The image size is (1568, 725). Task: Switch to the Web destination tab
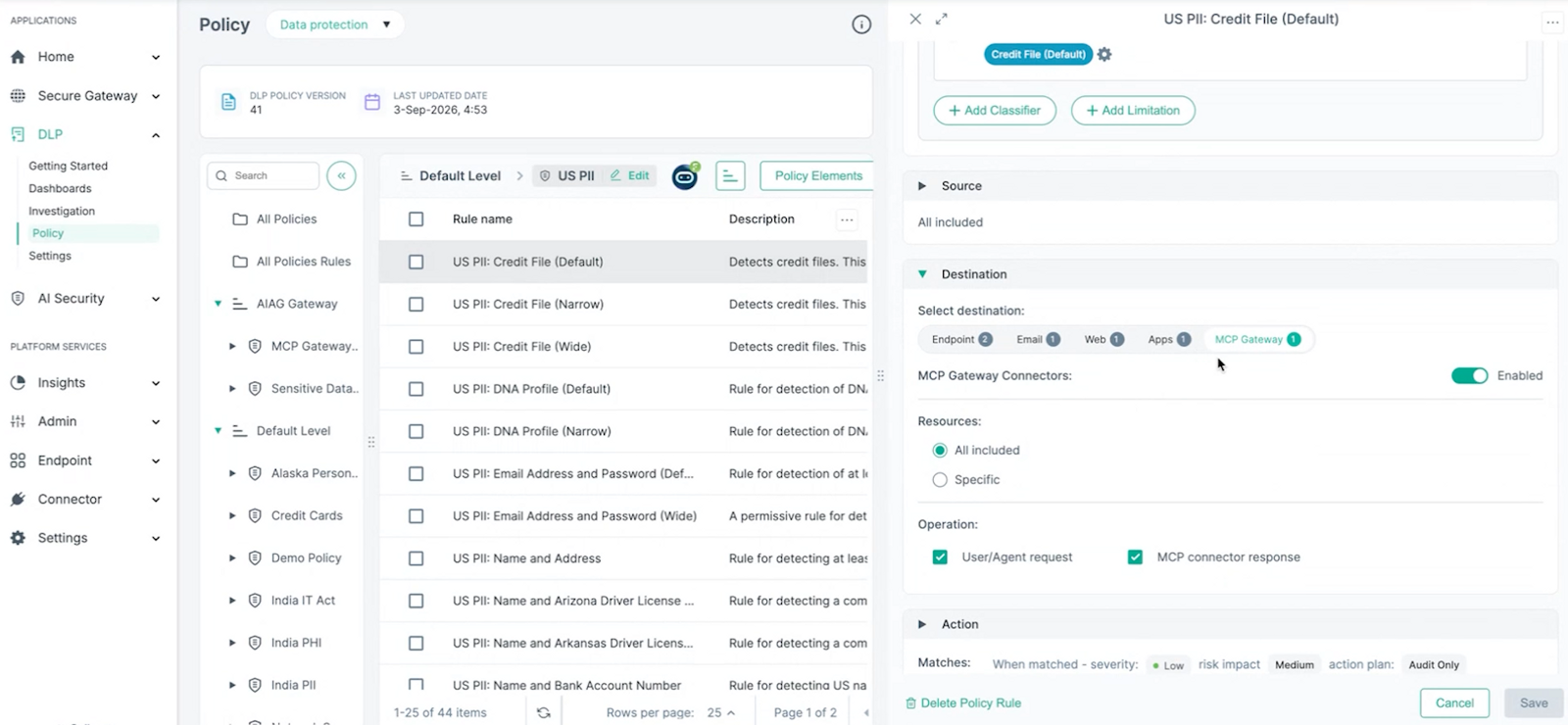point(1103,340)
